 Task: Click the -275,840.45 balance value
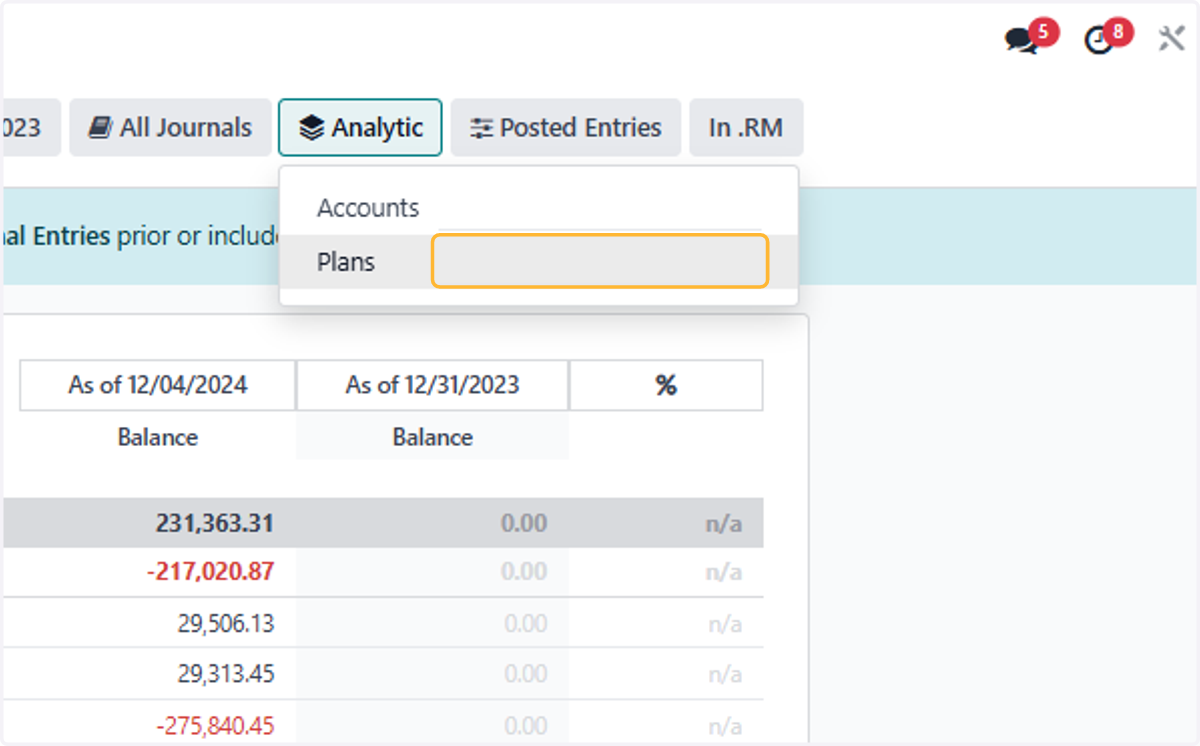215,725
